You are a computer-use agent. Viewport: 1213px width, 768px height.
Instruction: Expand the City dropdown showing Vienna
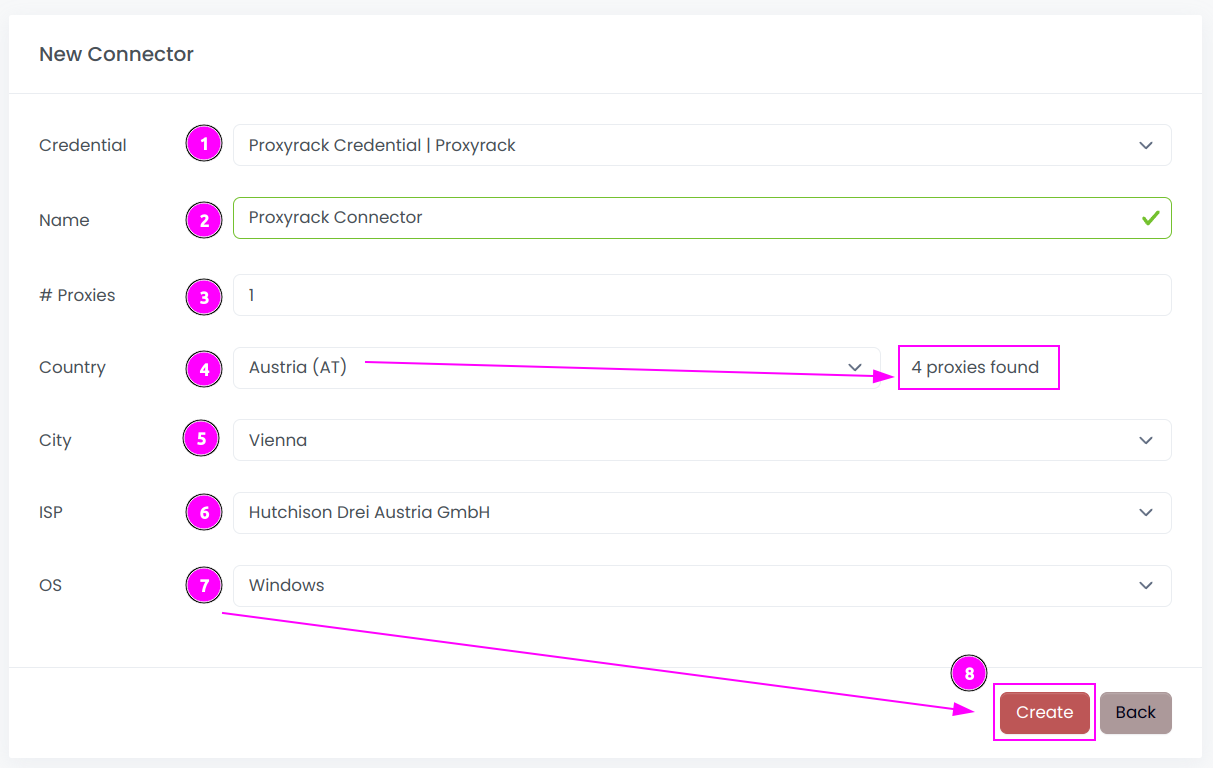click(1146, 440)
